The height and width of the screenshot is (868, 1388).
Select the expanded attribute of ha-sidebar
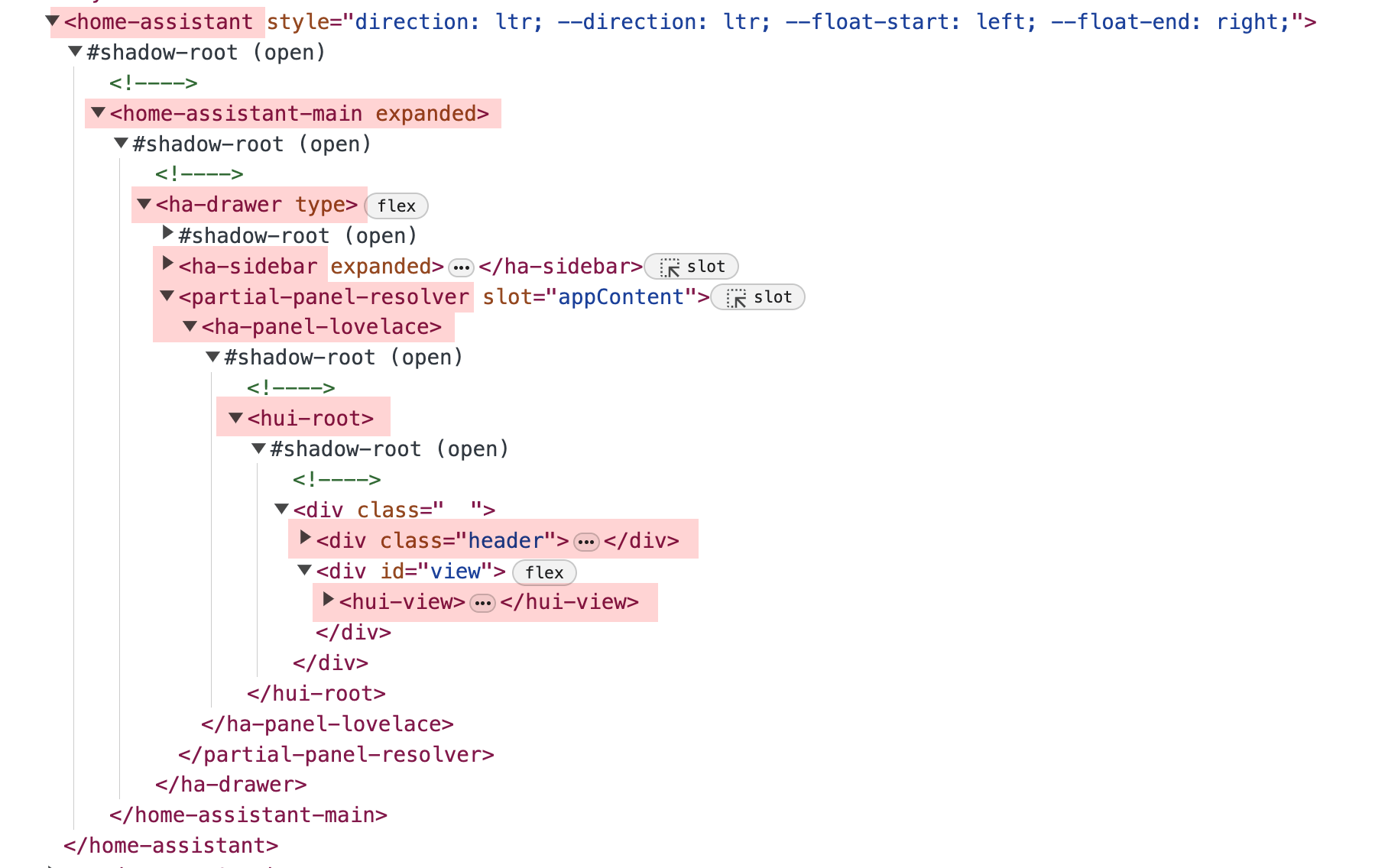pyautogui.click(x=381, y=266)
